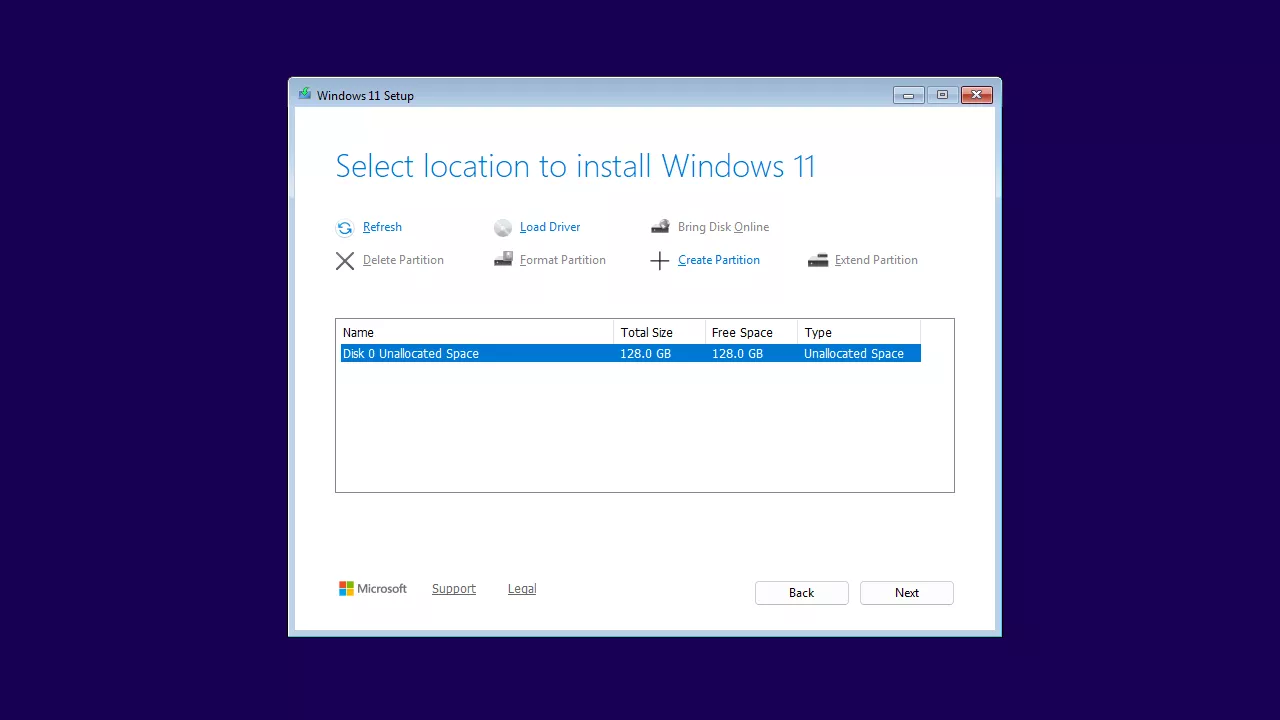Open the Legal information link
The image size is (1280, 720).
[x=521, y=588]
